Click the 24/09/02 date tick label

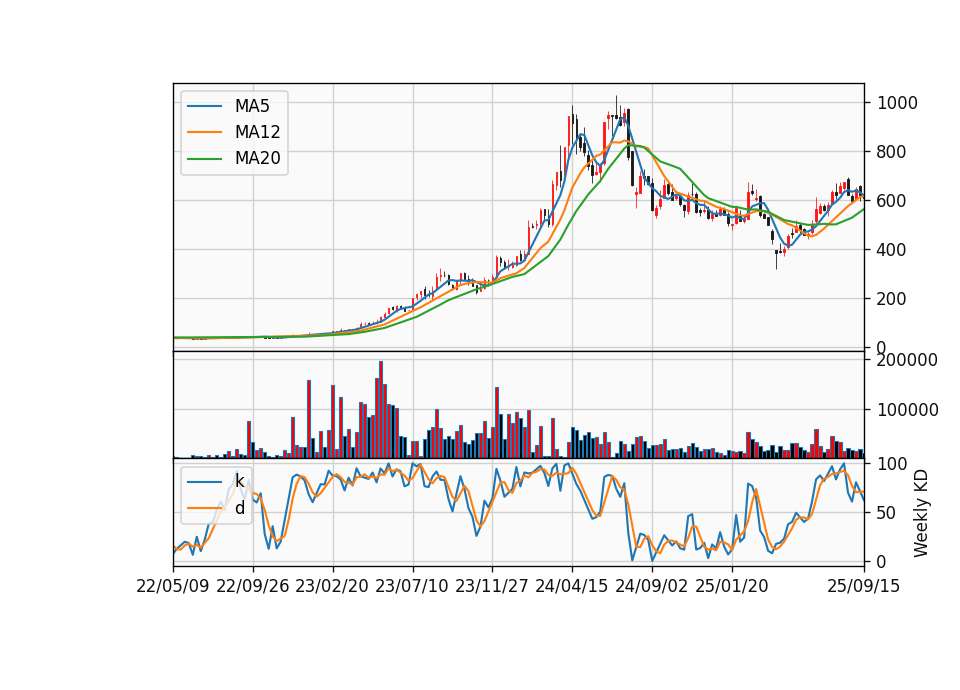click(x=651, y=586)
